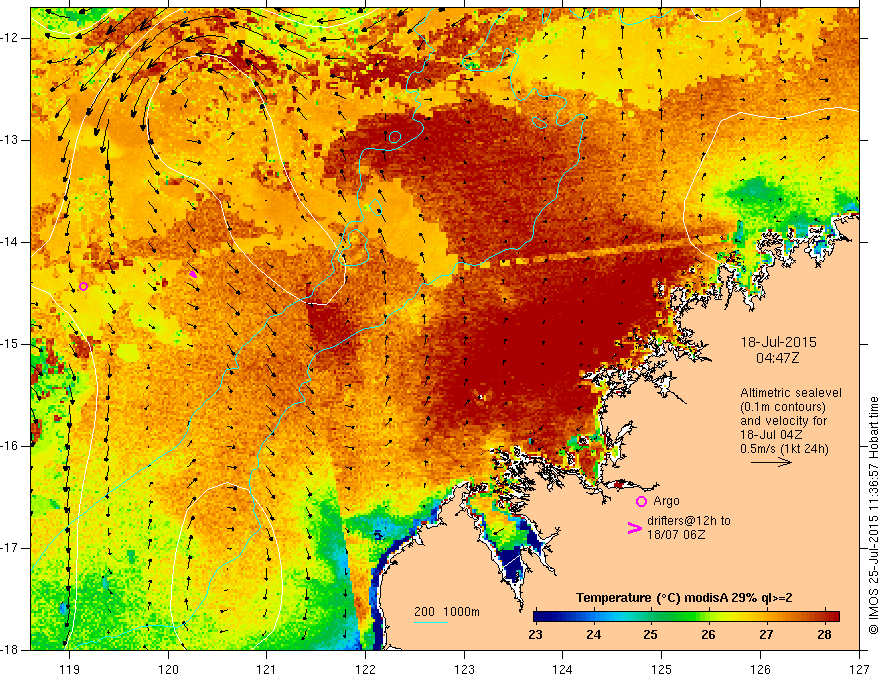Screen dimensions: 880x680
Task: Click the magenta Argo legend circle
Action: point(641,502)
